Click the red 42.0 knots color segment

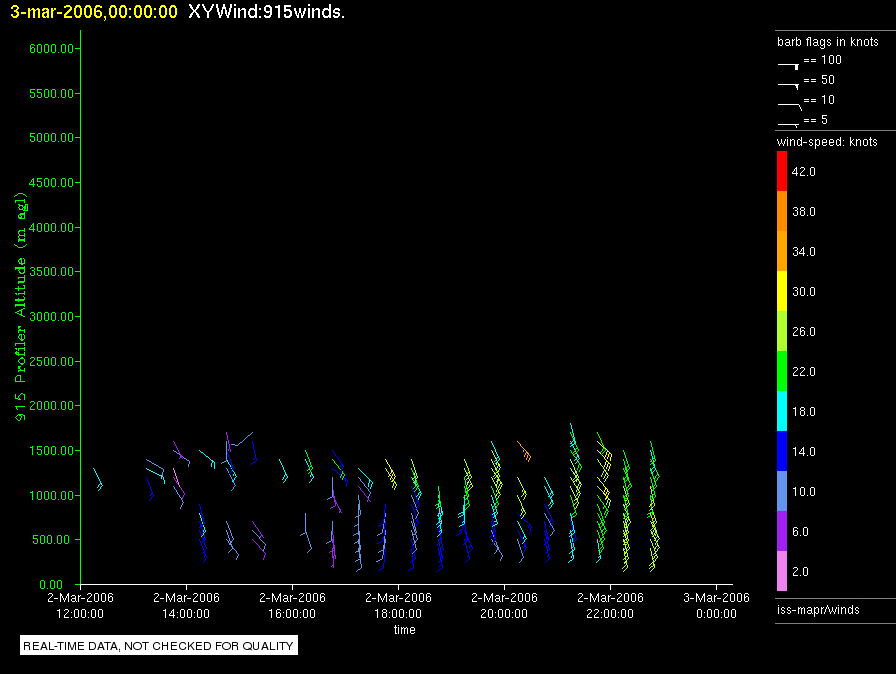[x=782, y=171]
